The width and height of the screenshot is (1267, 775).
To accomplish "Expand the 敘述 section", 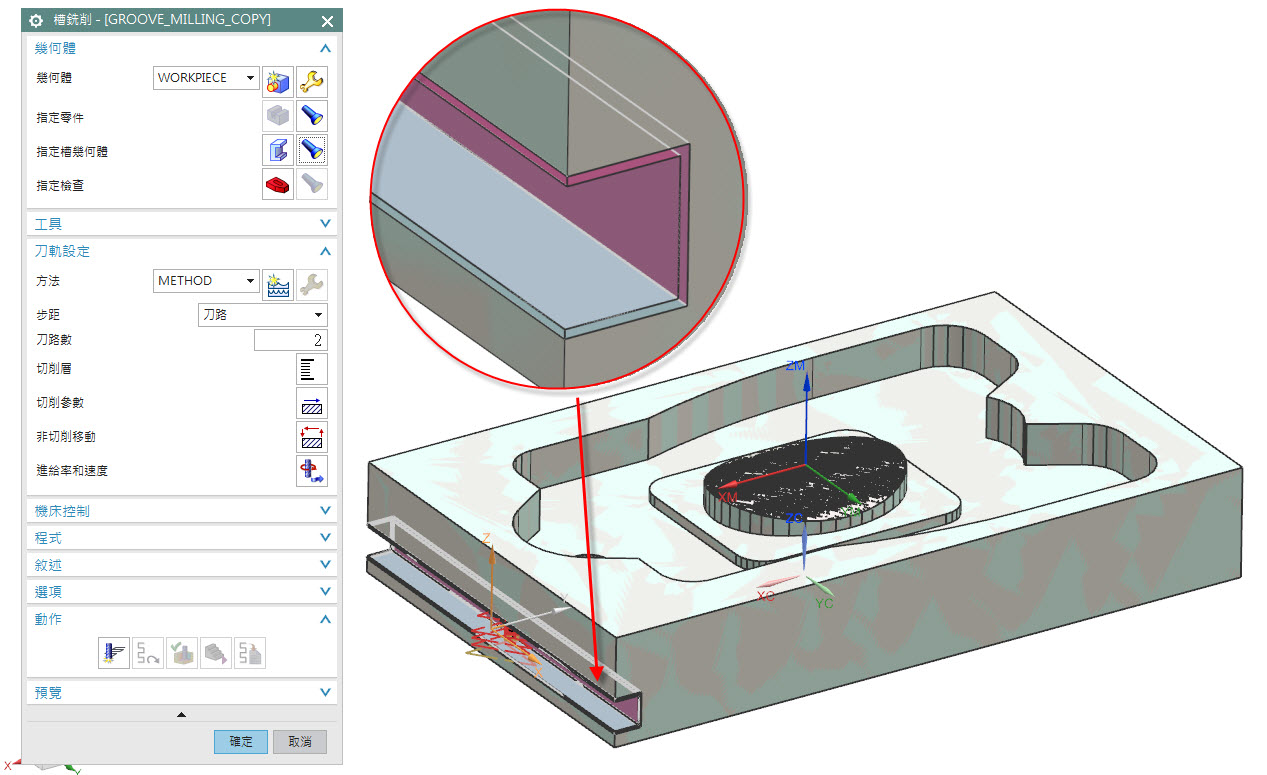I will (324, 565).
